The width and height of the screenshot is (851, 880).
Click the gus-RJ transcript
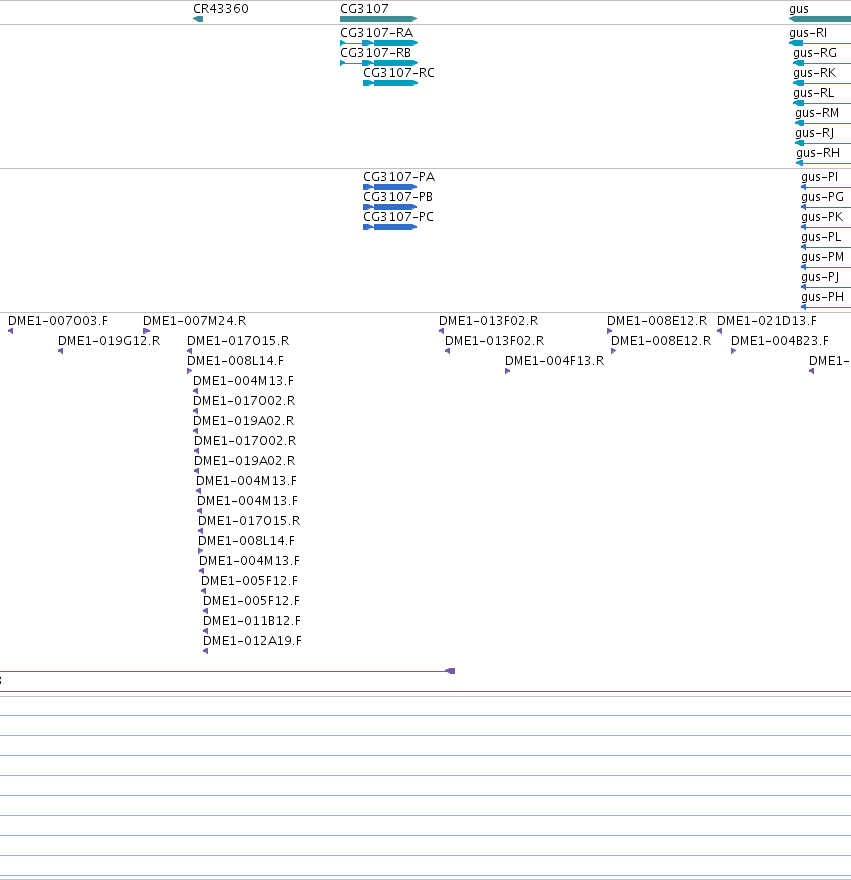823,143
